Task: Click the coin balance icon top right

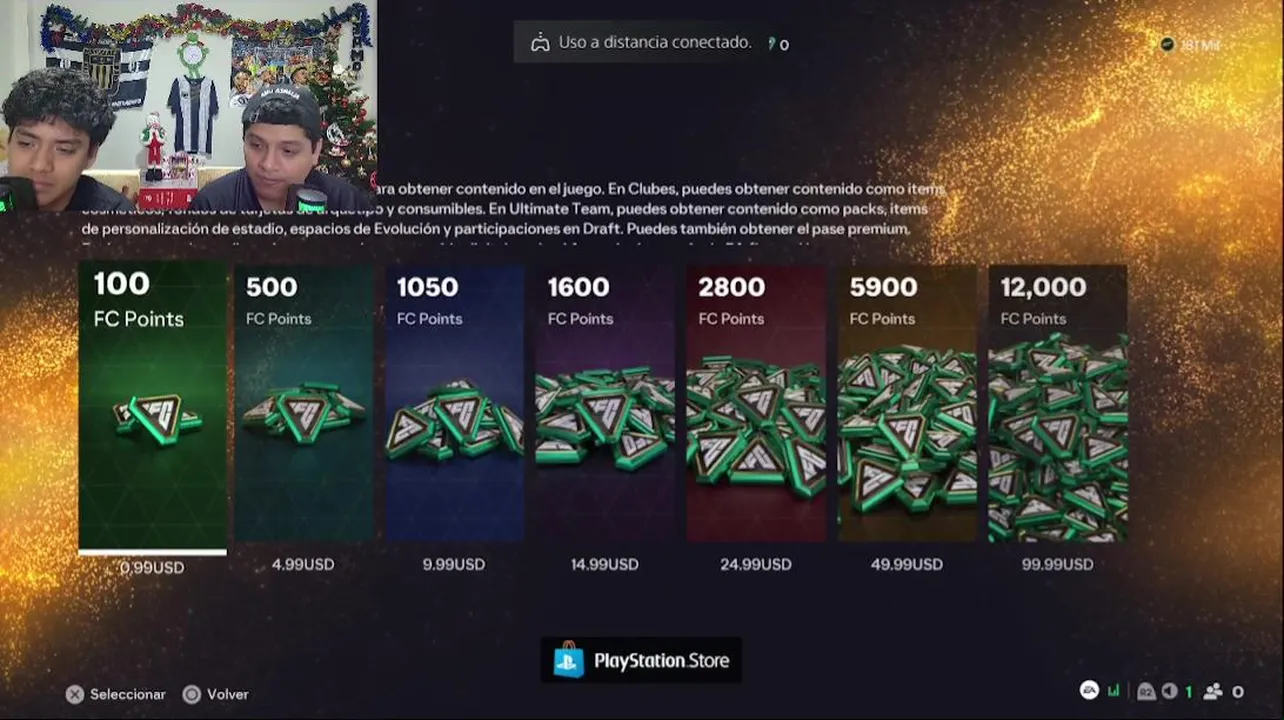Action: [x=1167, y=45]
